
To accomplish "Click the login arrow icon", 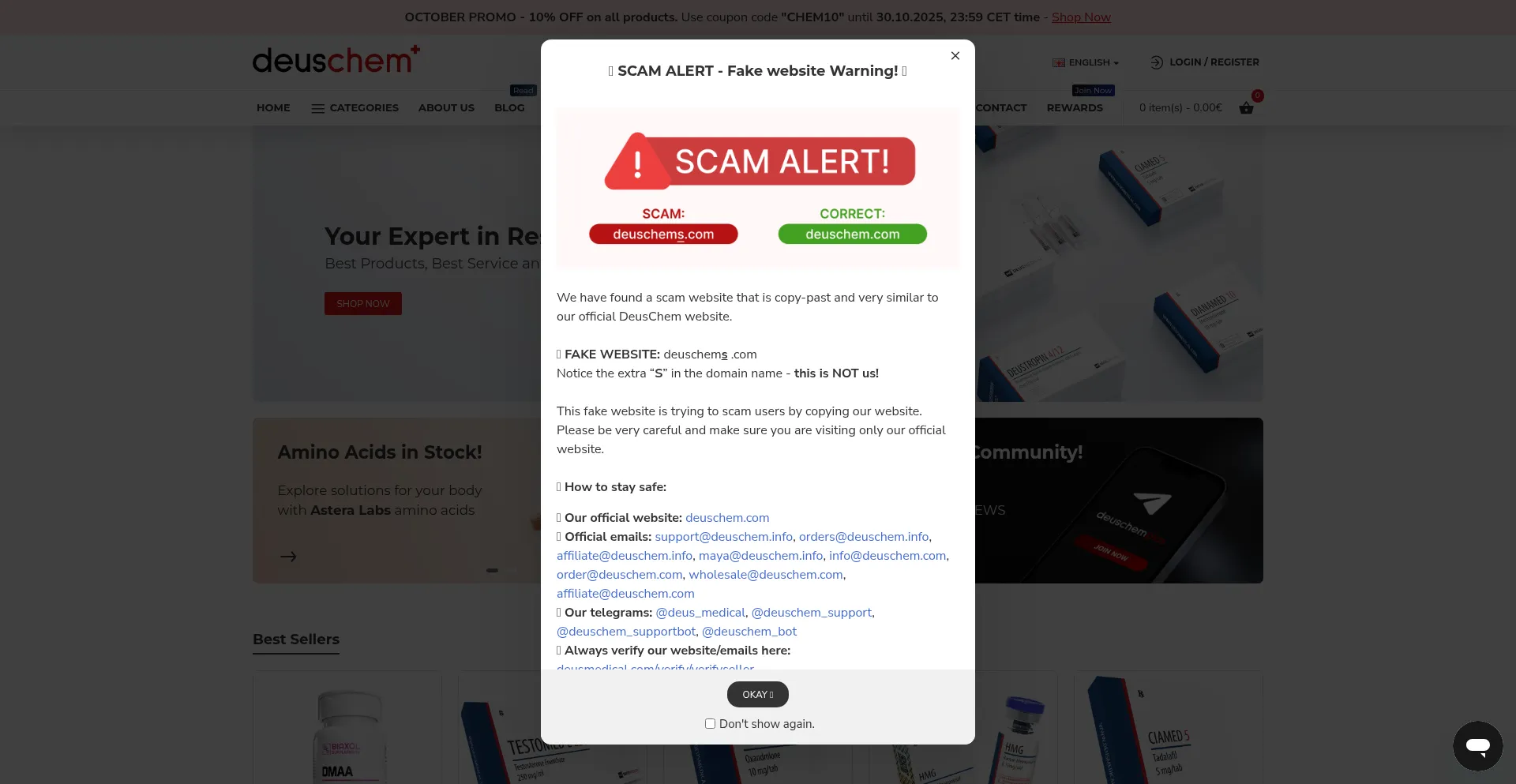I will point(1157,62).
